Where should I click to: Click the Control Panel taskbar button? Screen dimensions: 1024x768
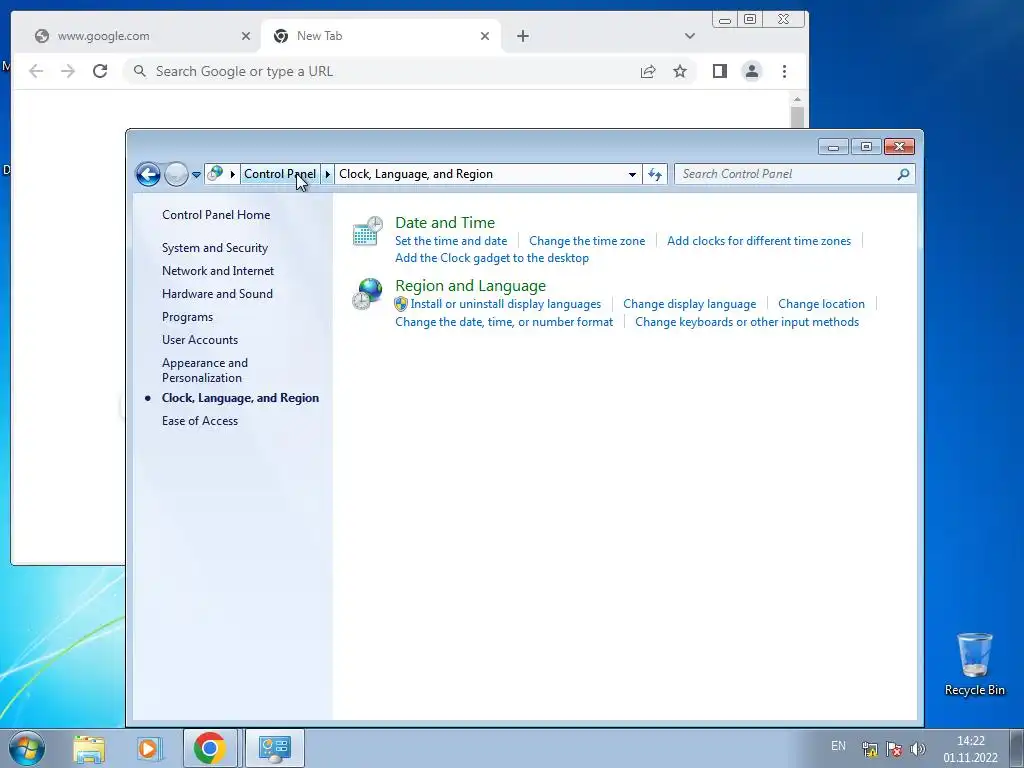pos(275,748)
